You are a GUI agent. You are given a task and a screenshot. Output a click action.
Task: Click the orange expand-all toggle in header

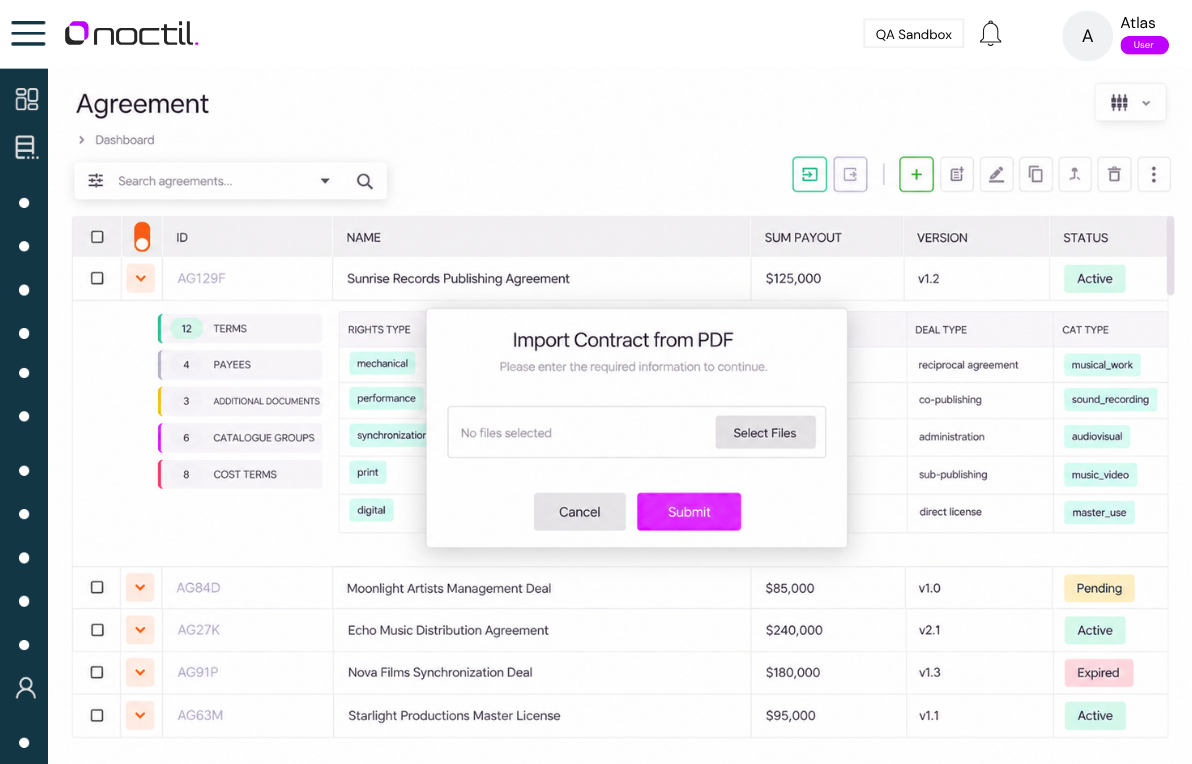click(141, 237)
